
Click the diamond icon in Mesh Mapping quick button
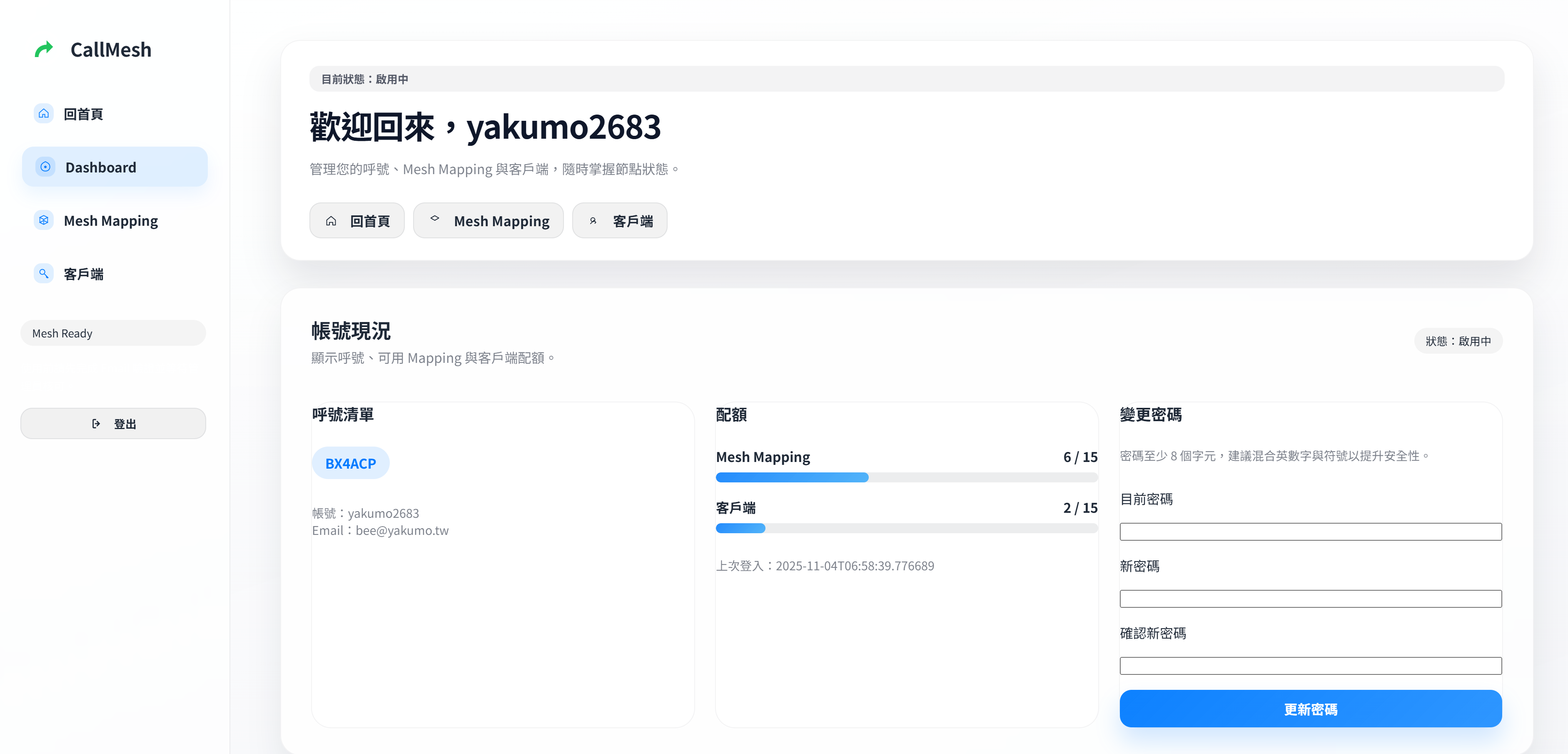click(435, 219)
